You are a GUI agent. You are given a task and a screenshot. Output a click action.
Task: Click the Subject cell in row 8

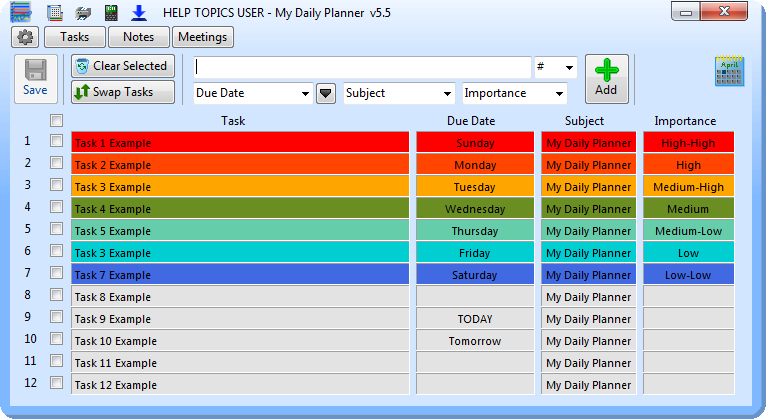(589, 296)
